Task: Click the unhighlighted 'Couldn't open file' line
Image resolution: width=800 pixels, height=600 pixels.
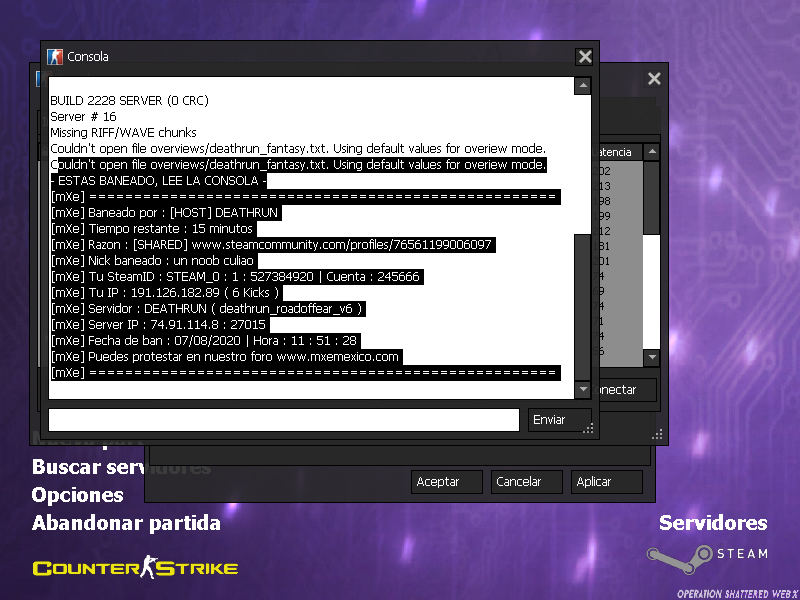Action: pos(298,148)
